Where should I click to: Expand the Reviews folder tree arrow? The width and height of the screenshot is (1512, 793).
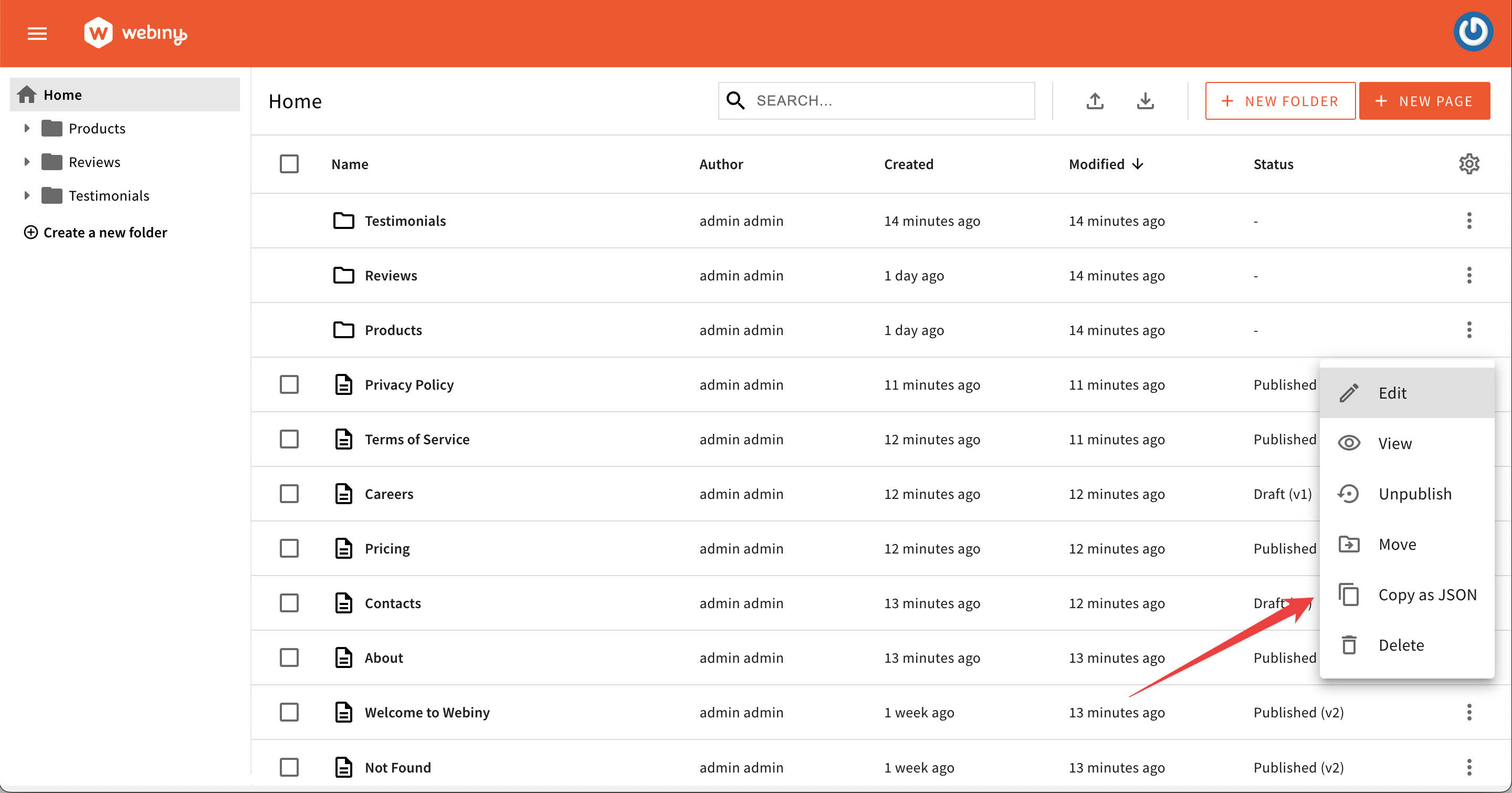coord(26,161)
